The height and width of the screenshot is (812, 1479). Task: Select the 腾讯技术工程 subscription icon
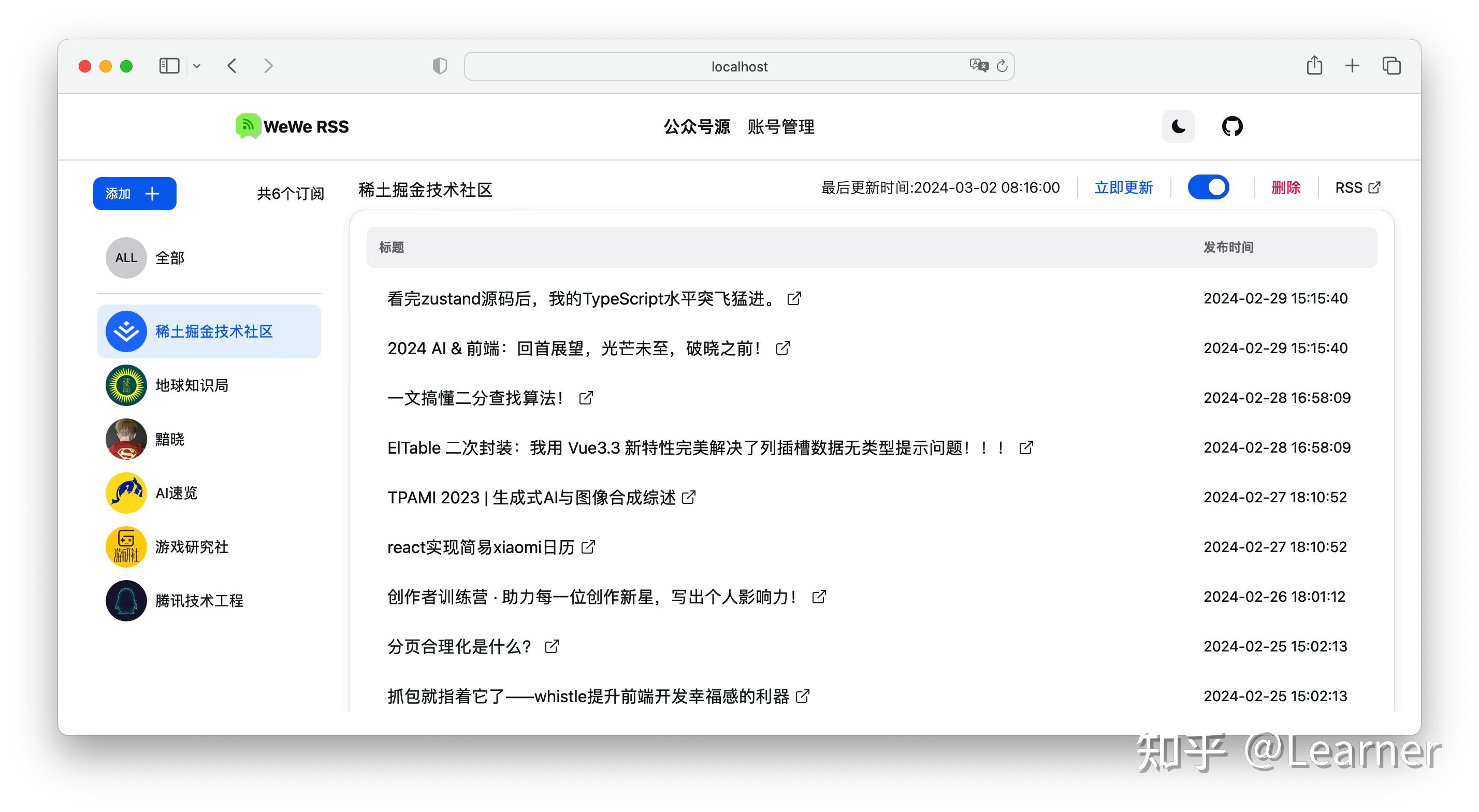[x=126, y=601]
